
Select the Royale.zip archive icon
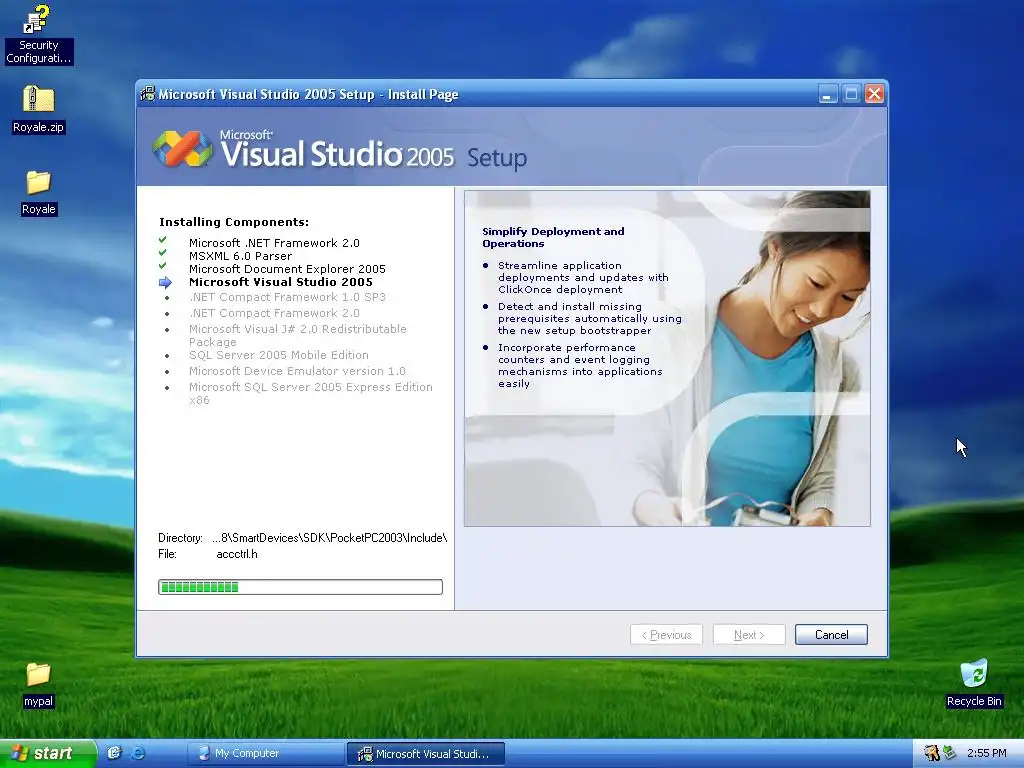[x=38, y=109]
